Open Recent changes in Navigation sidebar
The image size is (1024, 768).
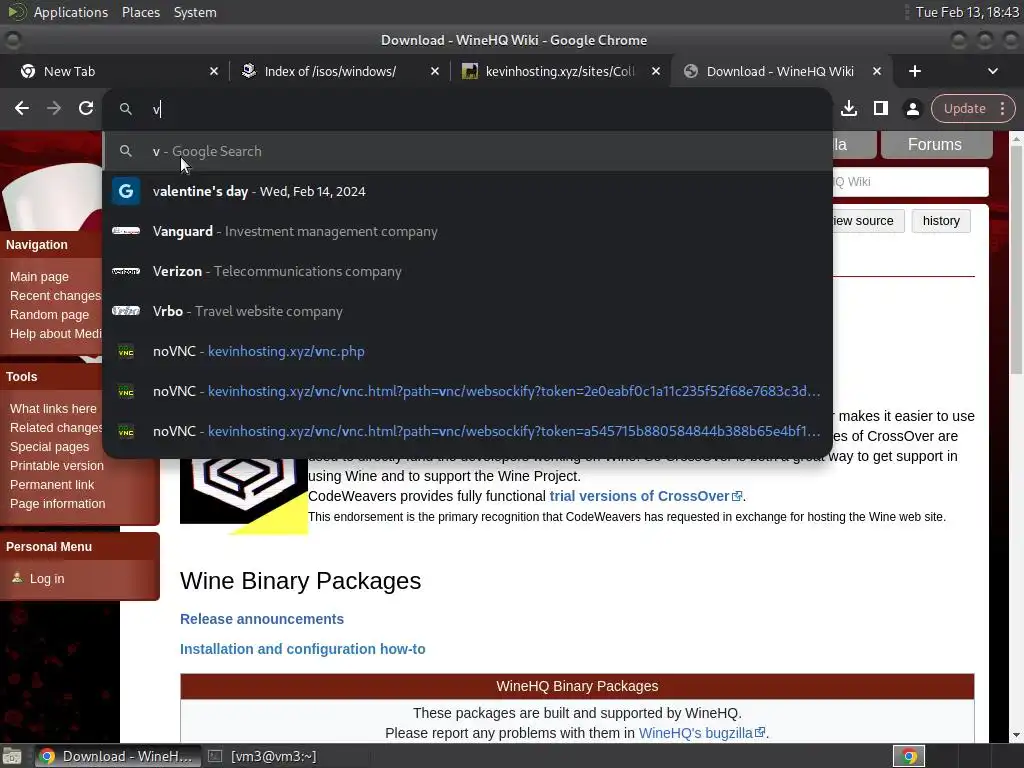56,296
